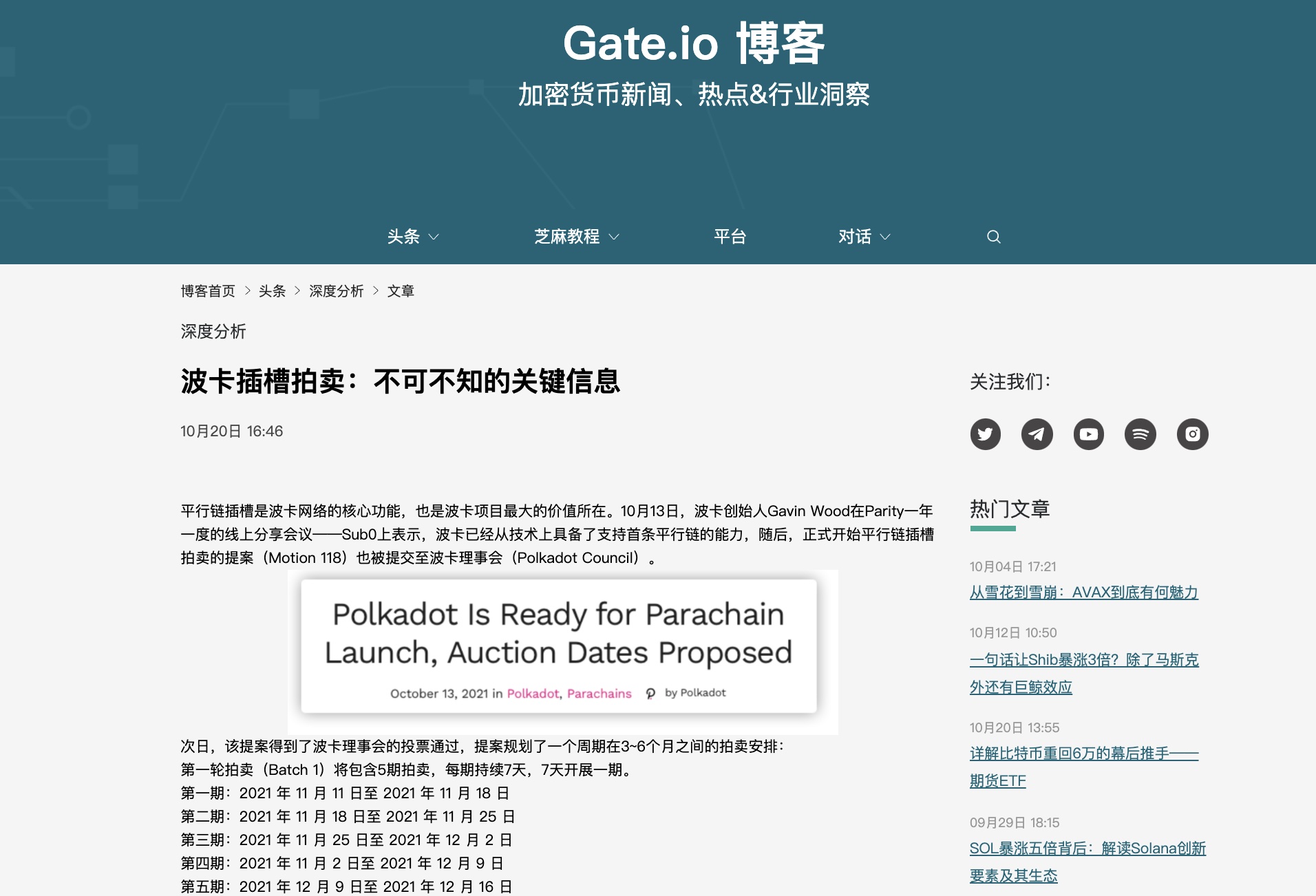The image size is (1316, 896).
Task: Click the Gate.io 博客 site title
Action: (694, 43)
